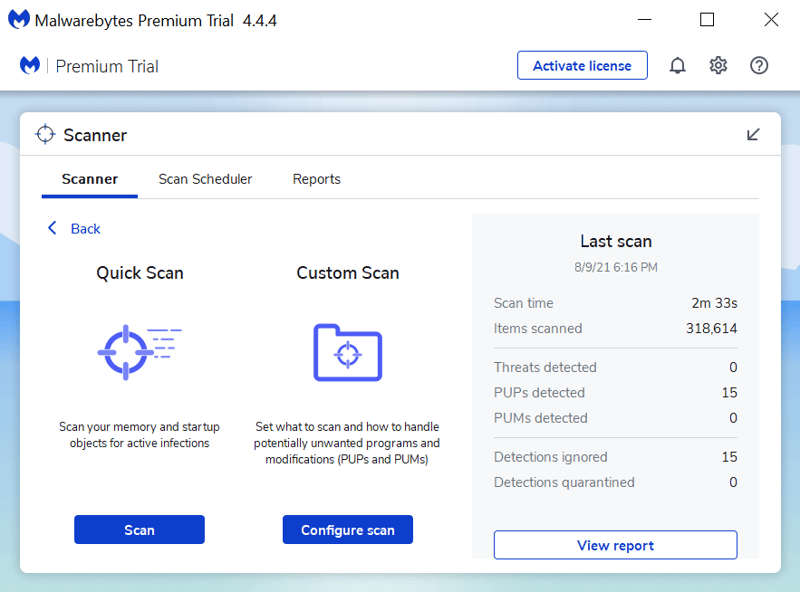800x592 pixels.
Task: Open settings via the gear icon
Action: coord(718,65)
